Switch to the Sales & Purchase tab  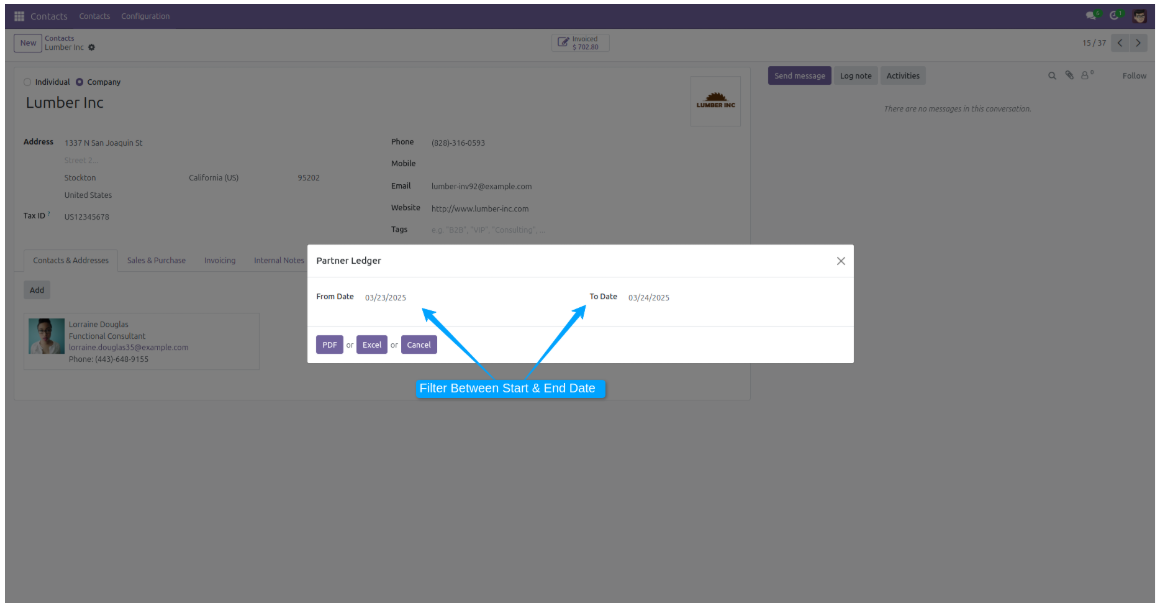[156, 260]
